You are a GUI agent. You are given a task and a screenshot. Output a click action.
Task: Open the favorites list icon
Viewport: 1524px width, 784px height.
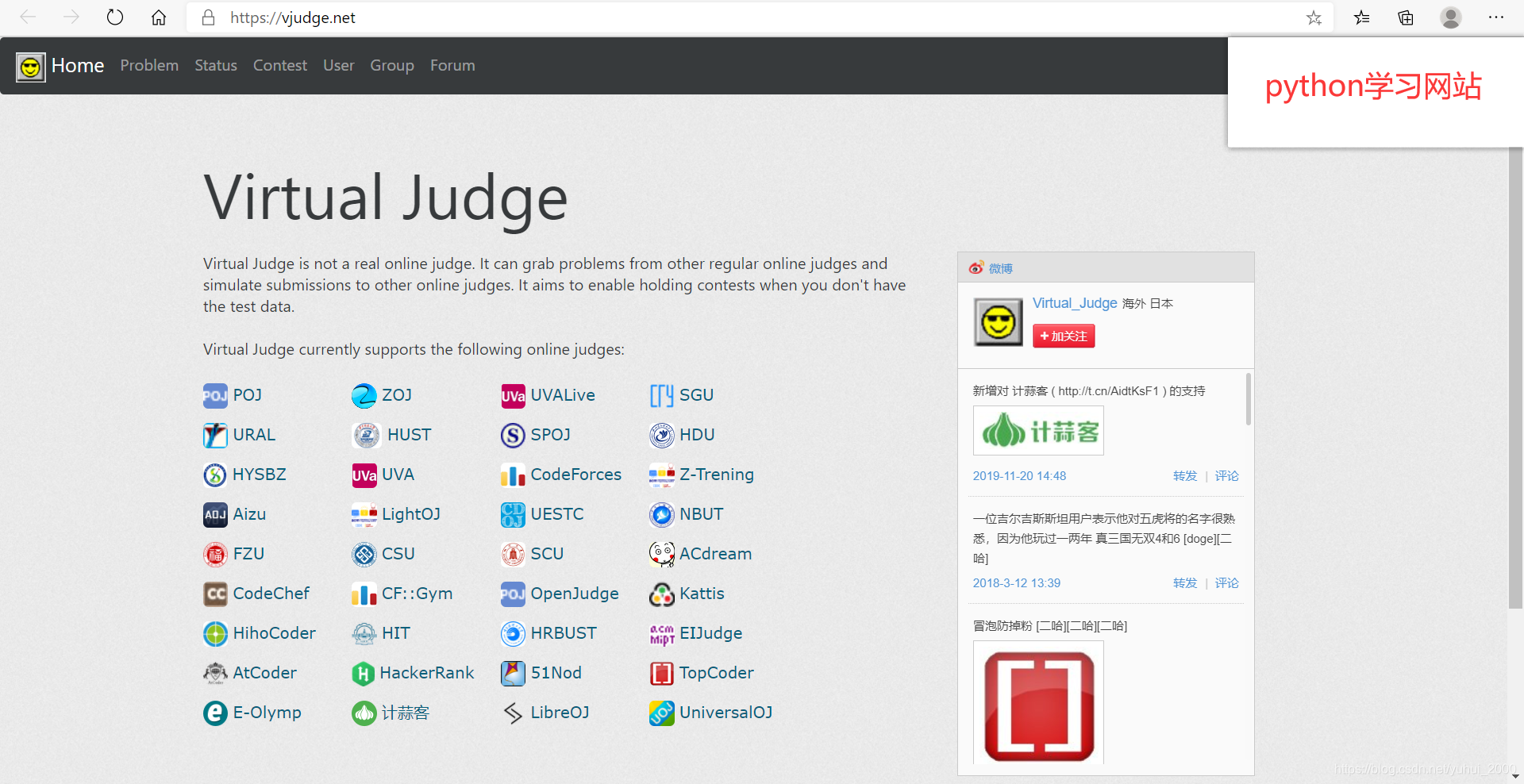[x=1362, y=17]
